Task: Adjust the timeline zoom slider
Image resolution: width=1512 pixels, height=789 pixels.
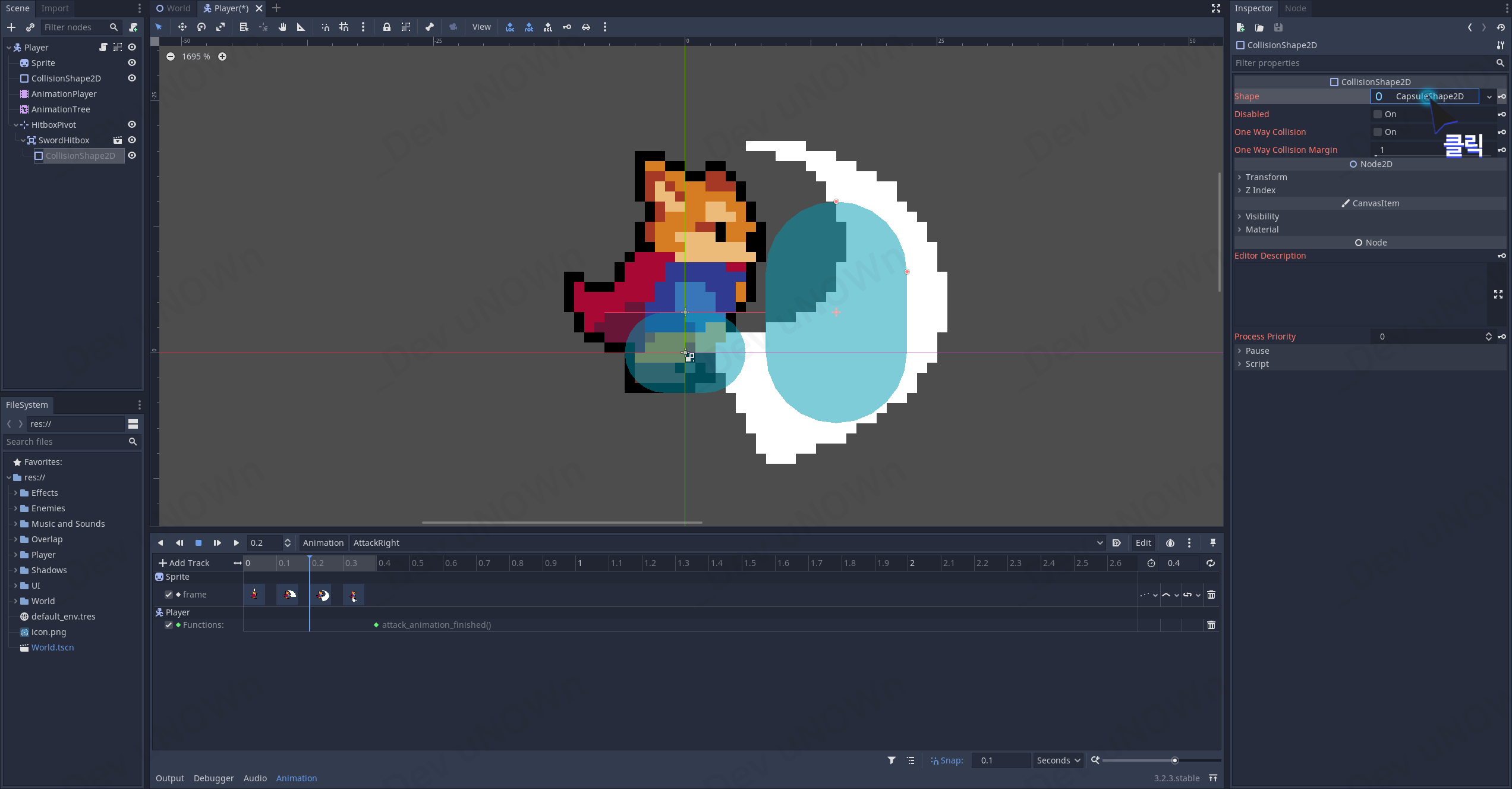Action: (x=1174, y=760)
